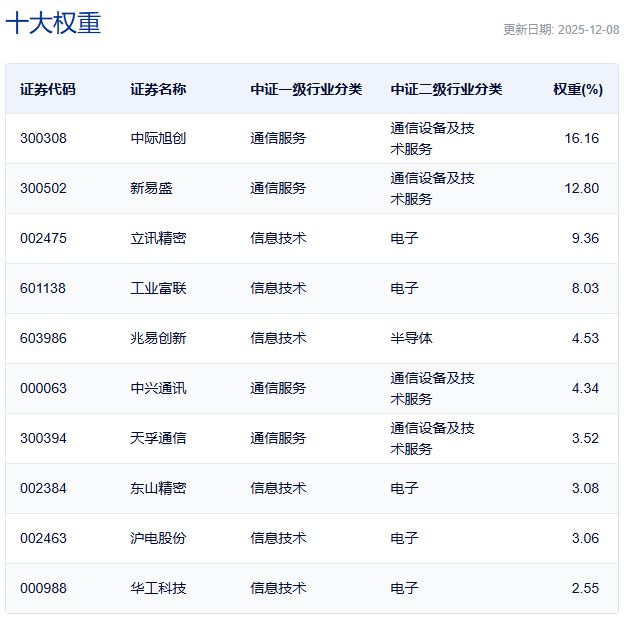Click the 十大权重 section title
Image resolution: width=624 pixels, height=620 pixels.
54,24
